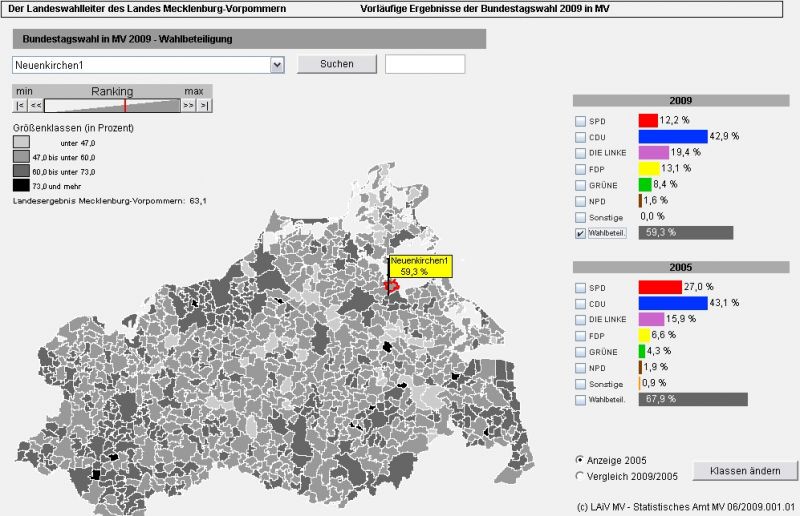Image resolution: width=800 pixels, height=516 pixels.
Task: Click the blue 2009 CDU bar
Action: click(x=673, y=136)
